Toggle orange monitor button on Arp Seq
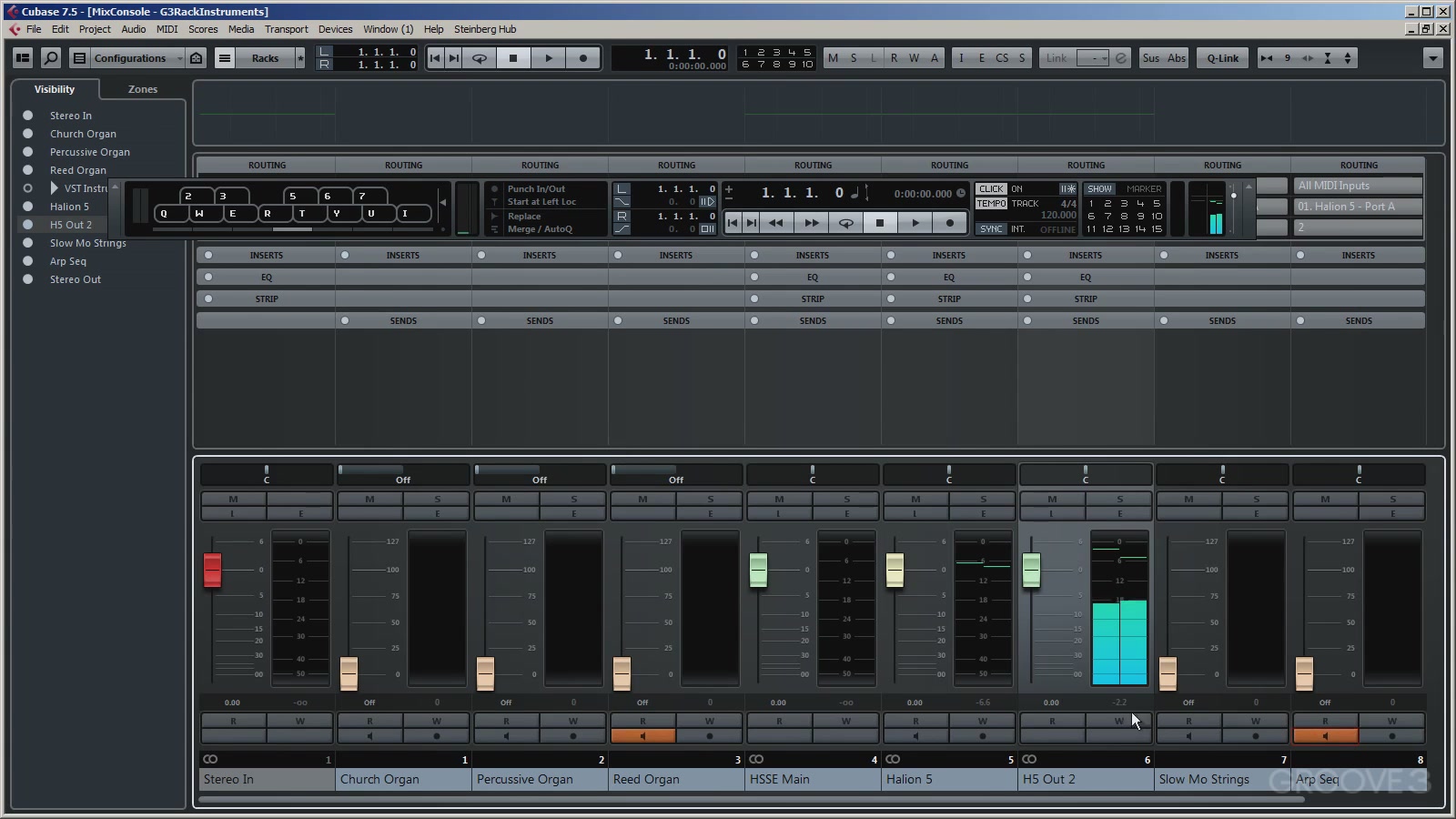The image size is (1456, 819). tap(1325, 736)
